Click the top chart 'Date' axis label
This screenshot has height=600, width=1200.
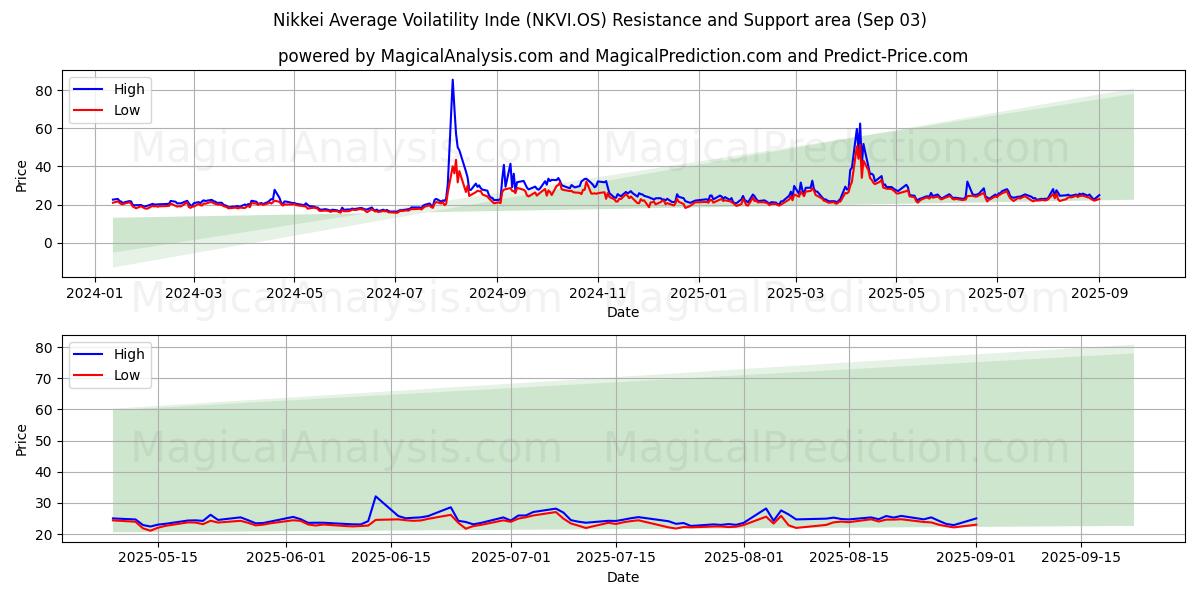click(622, 313)
